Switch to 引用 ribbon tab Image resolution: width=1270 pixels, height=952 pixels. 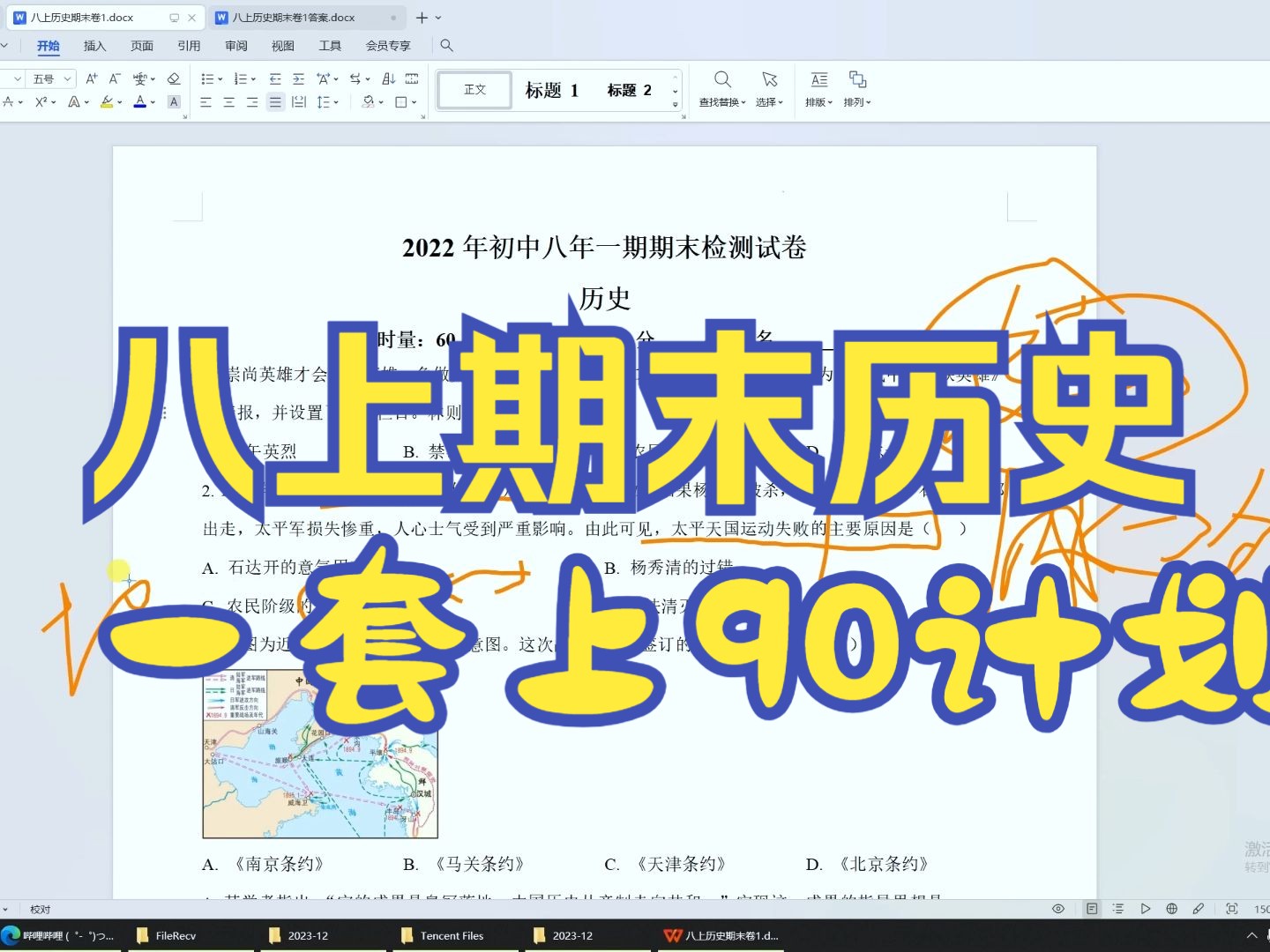point(189,46)
